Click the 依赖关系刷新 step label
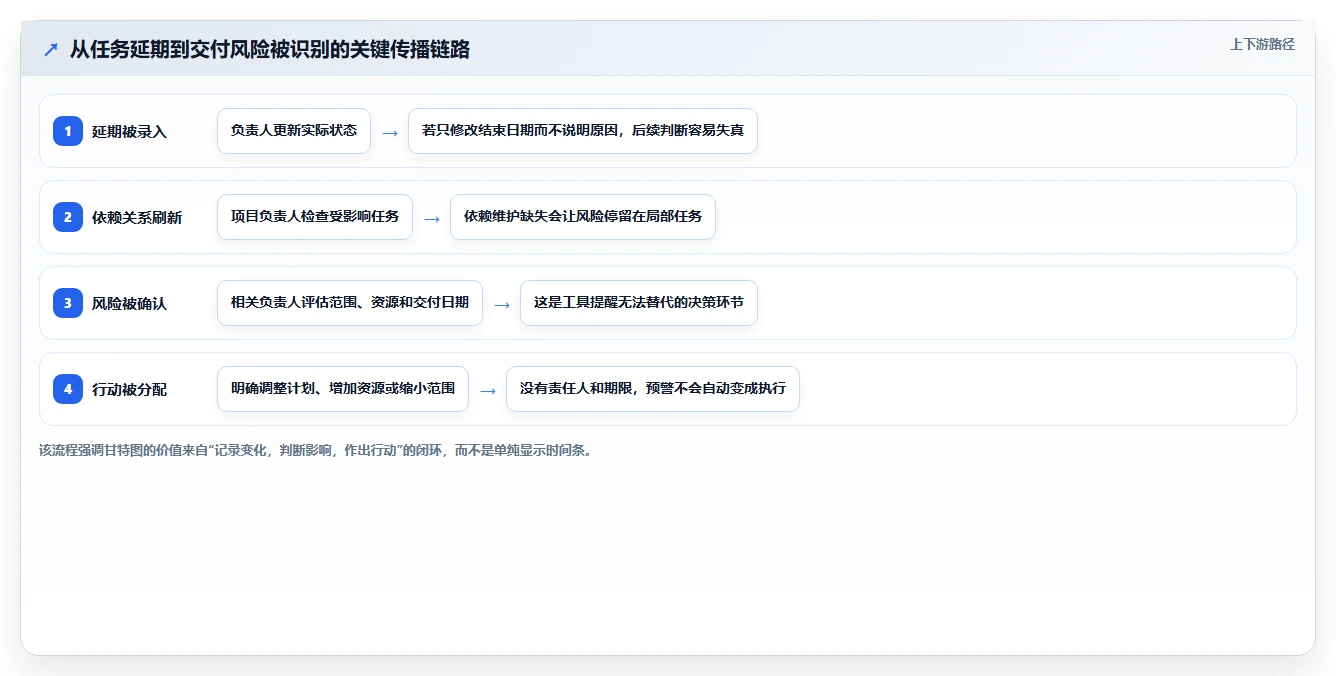1336x676 pixels. 137,218
